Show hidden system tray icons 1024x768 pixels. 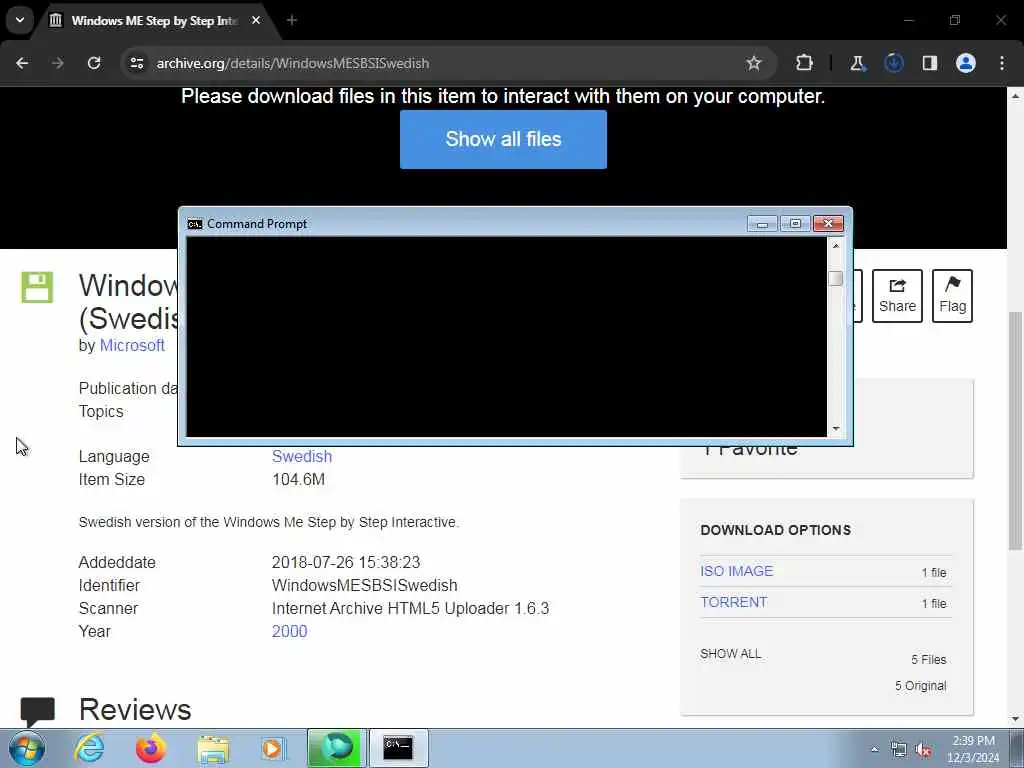[874, 749]
